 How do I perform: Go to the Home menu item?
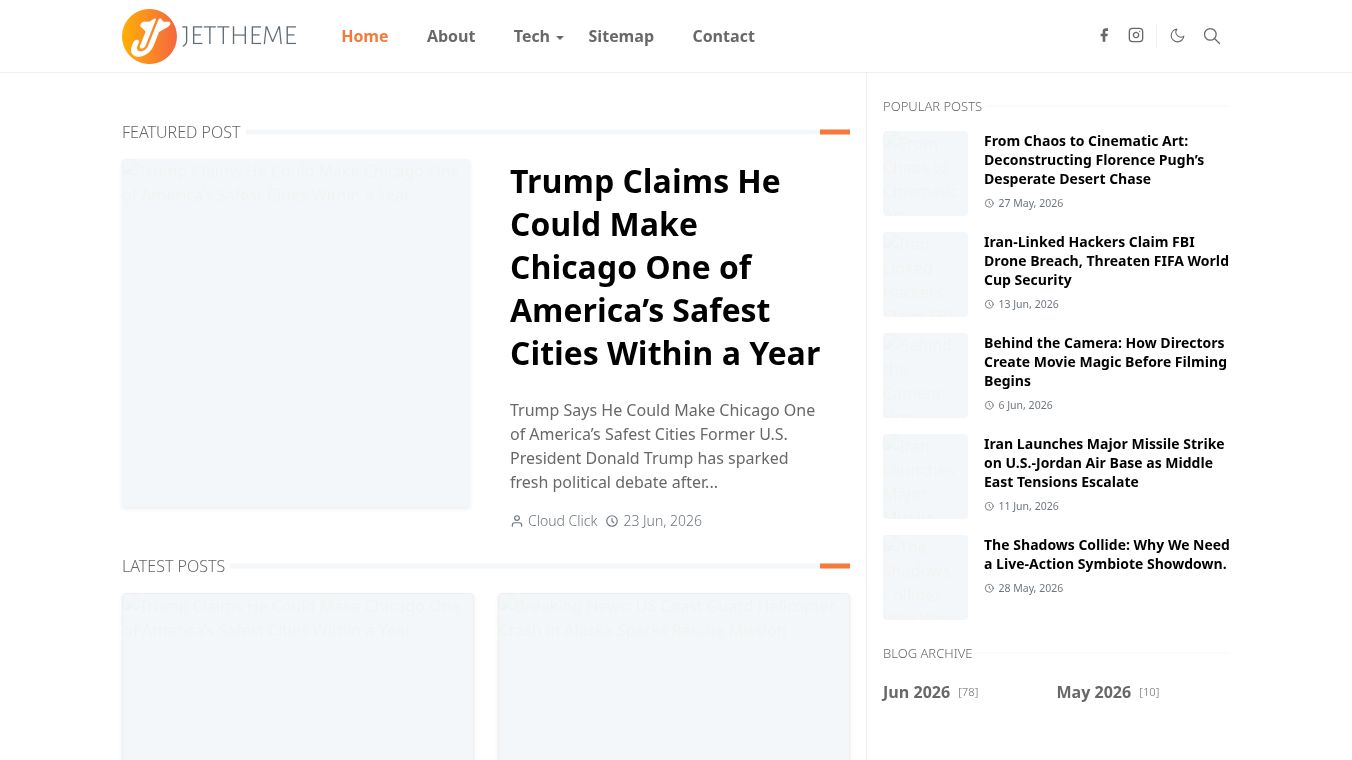[364, 36]
